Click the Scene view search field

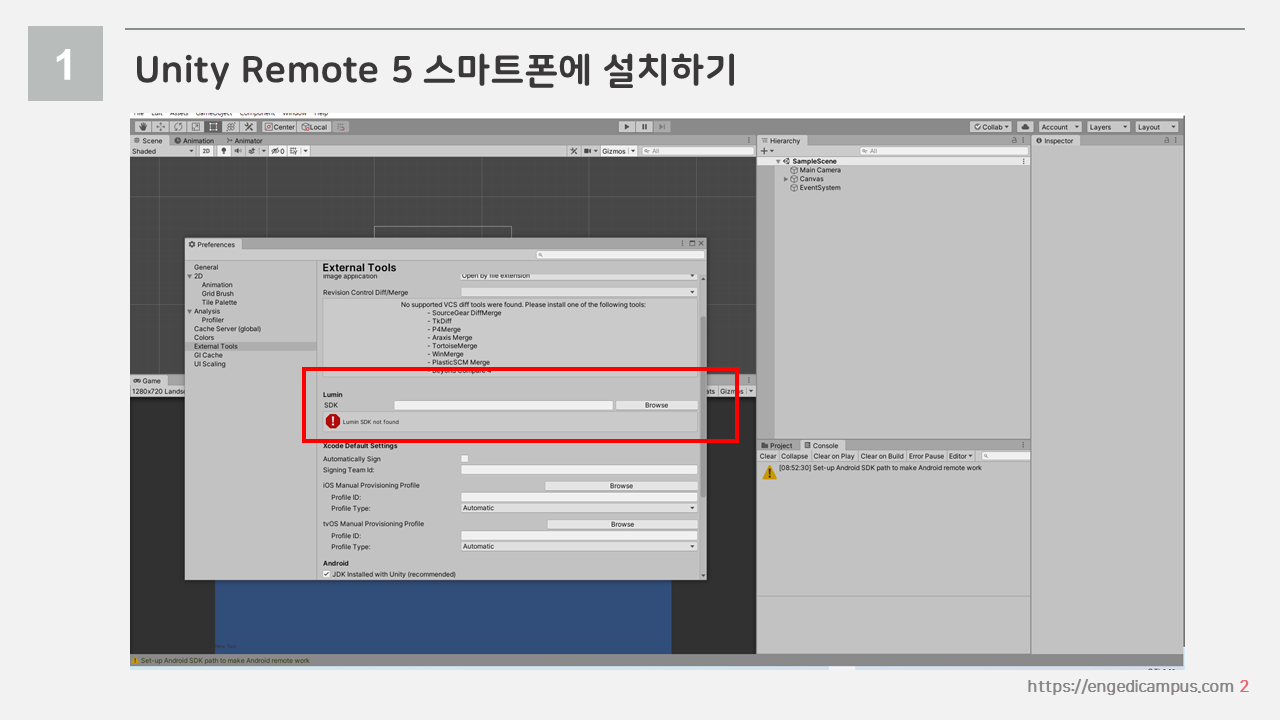[x=696, y=151]
